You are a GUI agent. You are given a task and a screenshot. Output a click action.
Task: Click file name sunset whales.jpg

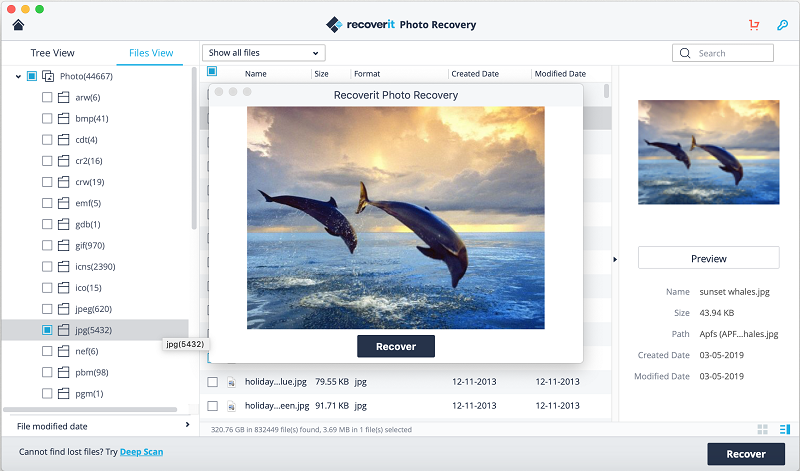point(734,292)
